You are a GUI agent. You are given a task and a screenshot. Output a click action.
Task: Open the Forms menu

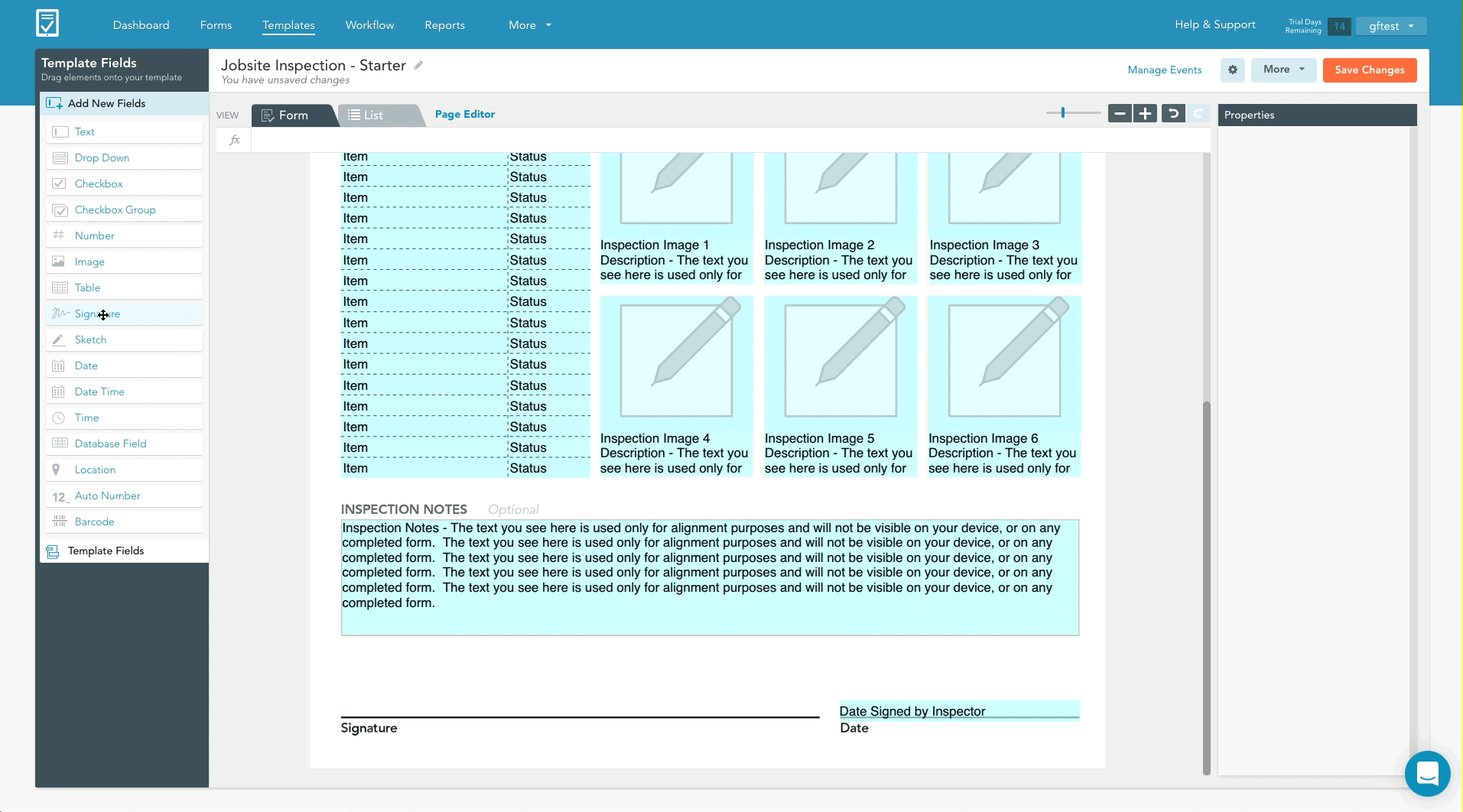(x=216, y=25)
